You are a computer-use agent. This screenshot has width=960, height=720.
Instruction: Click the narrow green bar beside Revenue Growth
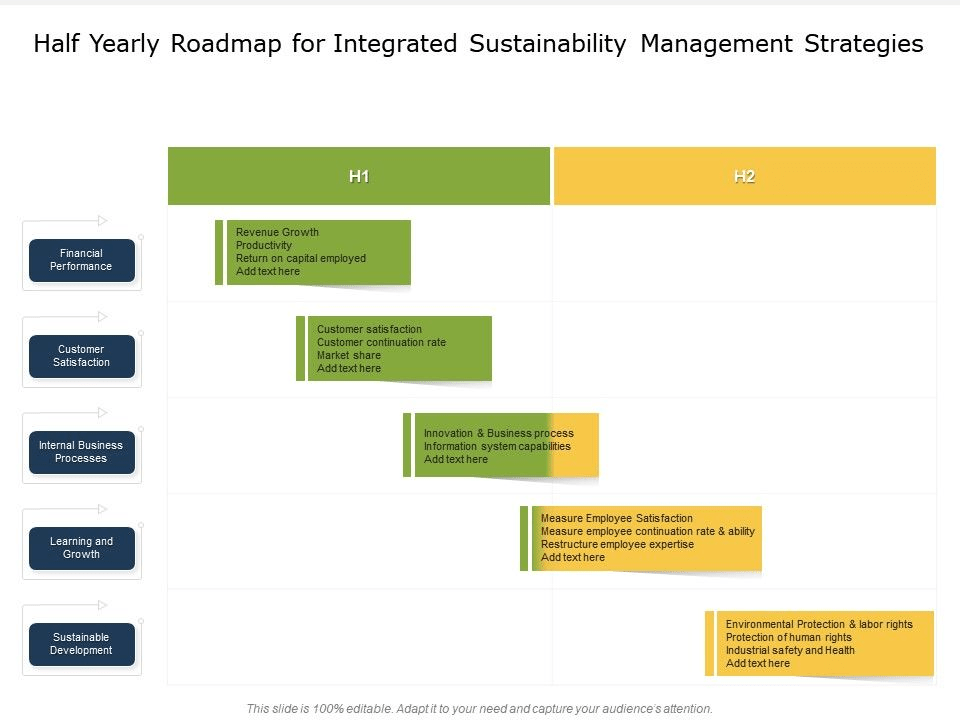pos(219,252)
